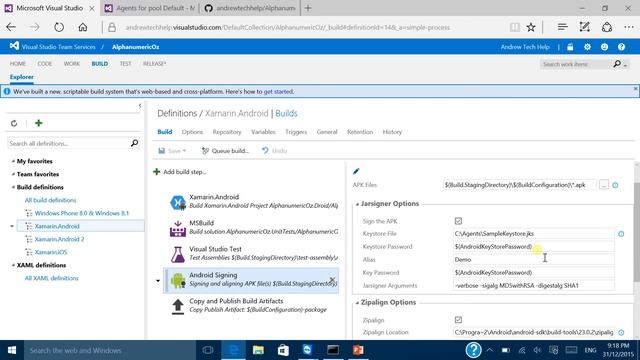Screen dimensions: 640x360
Task: Click Queue build button
Action: pos(225,151)
